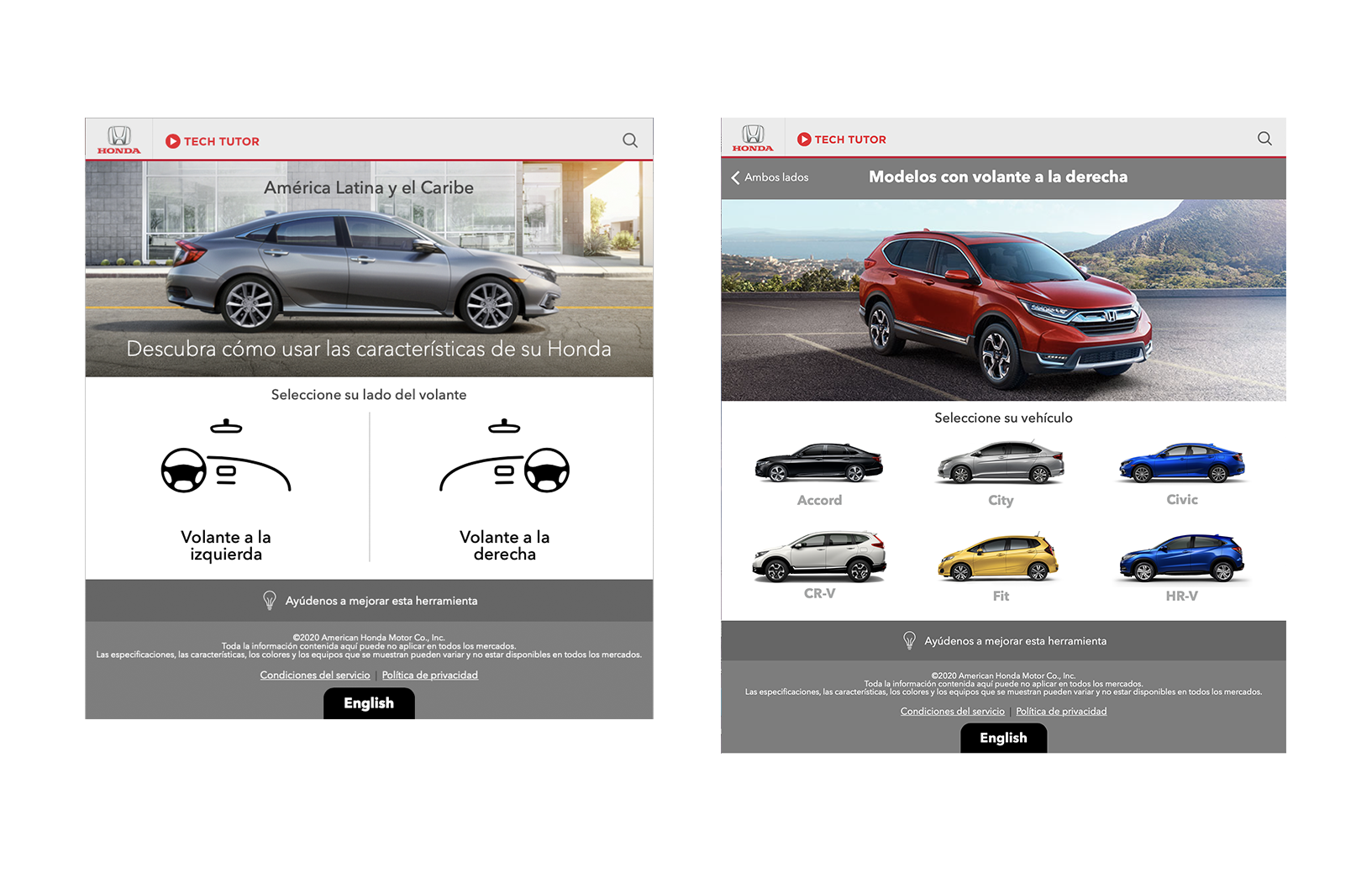The height and width of the screenshot is (873, 1372).
Task: Click the Honda logo in the right screen
Action: (753, 138)
